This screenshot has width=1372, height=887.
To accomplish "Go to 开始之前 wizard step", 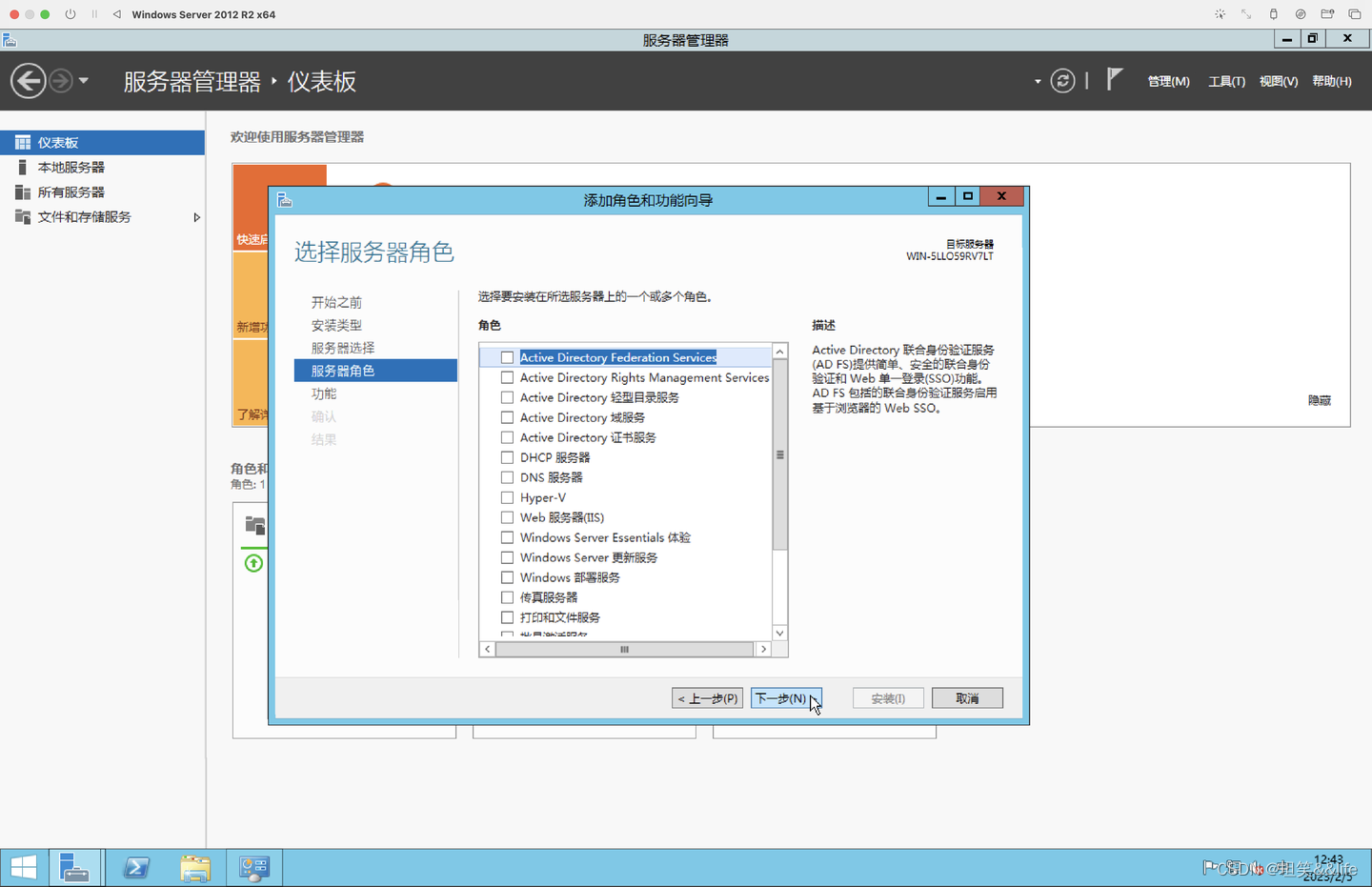I will click(336, 302).
